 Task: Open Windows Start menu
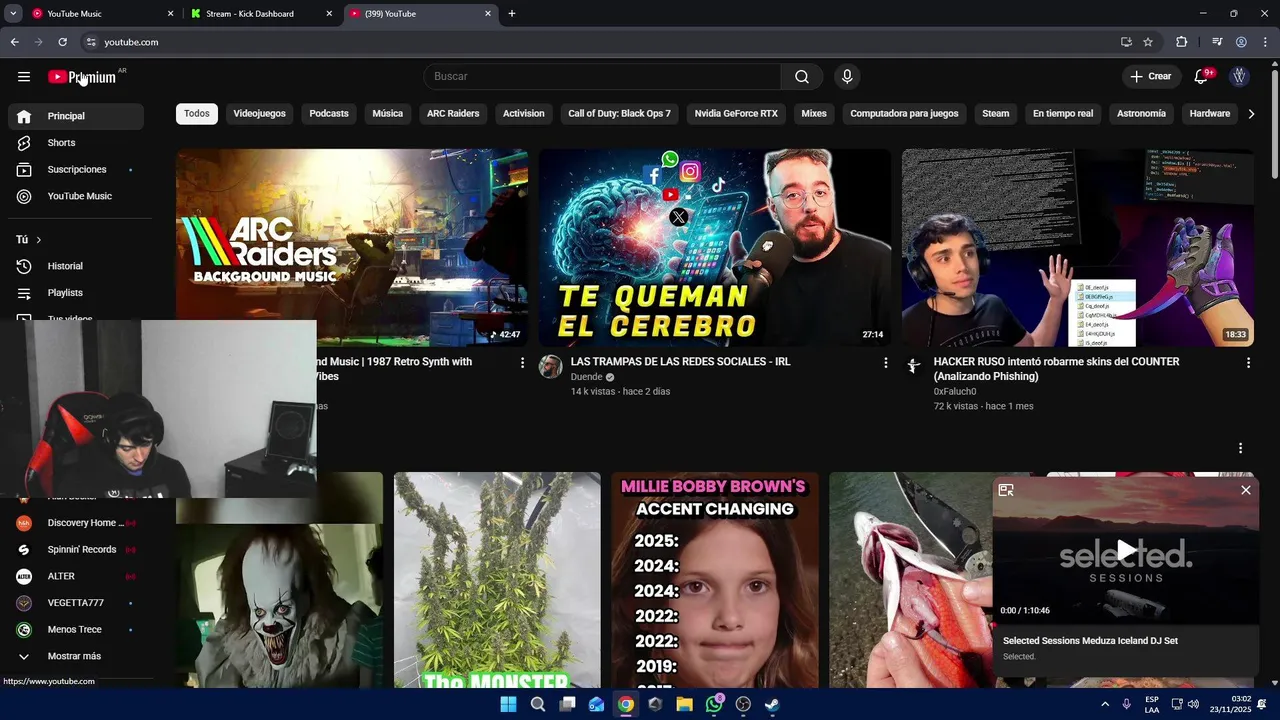pyautogui.click(x=508, y=704)
